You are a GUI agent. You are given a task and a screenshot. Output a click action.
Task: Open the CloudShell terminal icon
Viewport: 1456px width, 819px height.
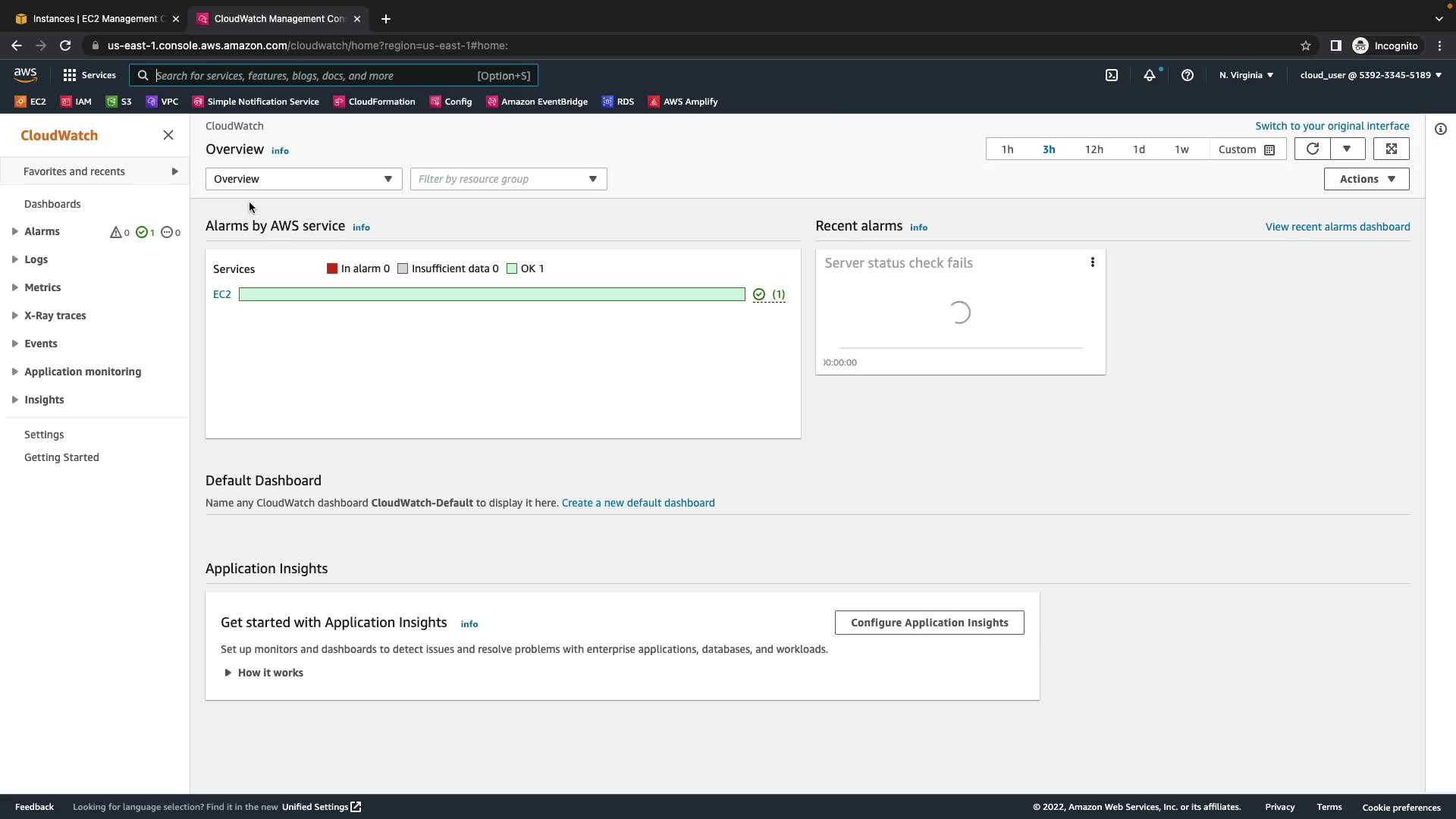tap(1112, 75)
